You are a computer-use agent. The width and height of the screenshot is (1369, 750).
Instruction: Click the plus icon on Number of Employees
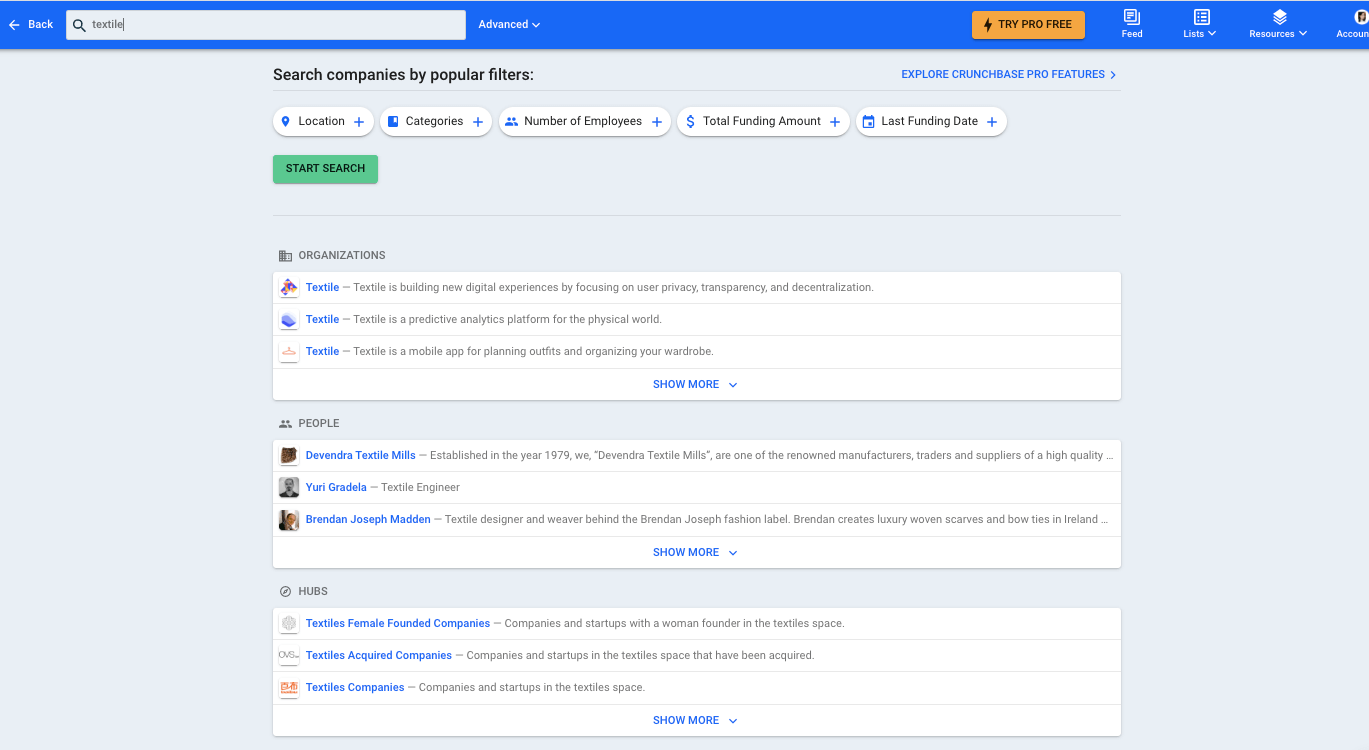point(657,122)
